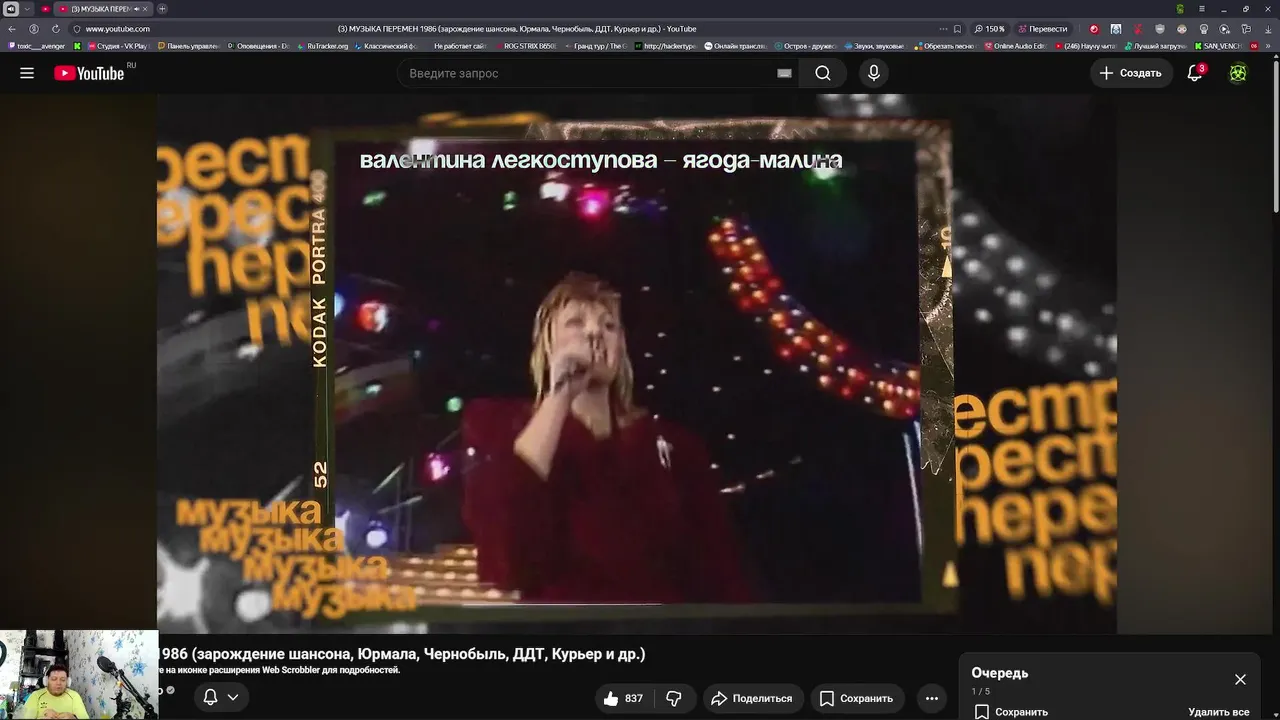The width and height of the screenshot is (1280, 720).
Task: Open the Оповещения bookmark
Action: pos(258,46)
